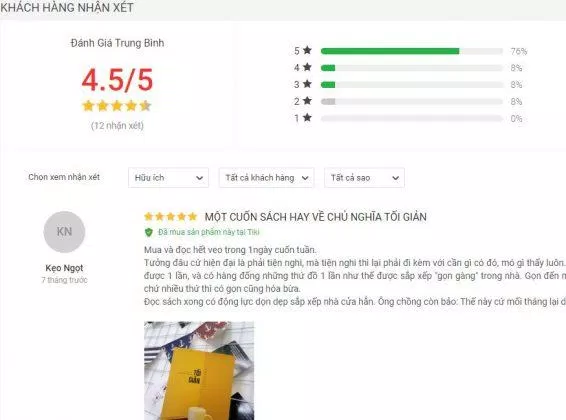566x420 pixels.
Task: Click the green verified purchase shield icon
Action: point(148,232)
